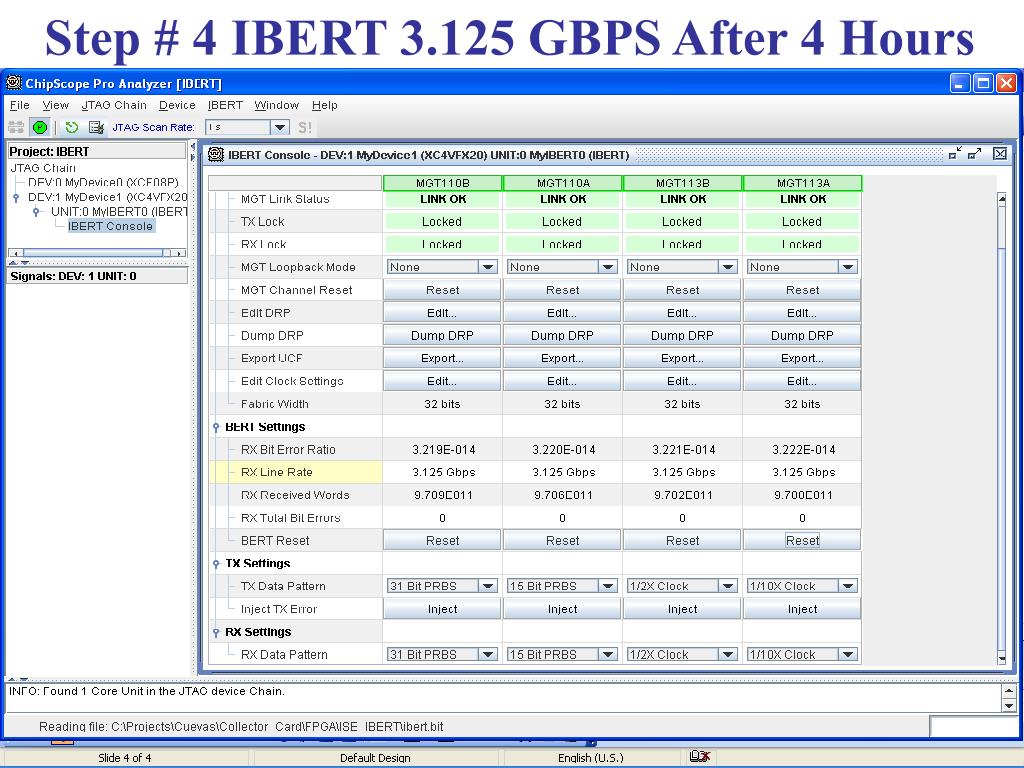
Task: Click the green run trigger toolbar icon
Action: coord(40,127)
